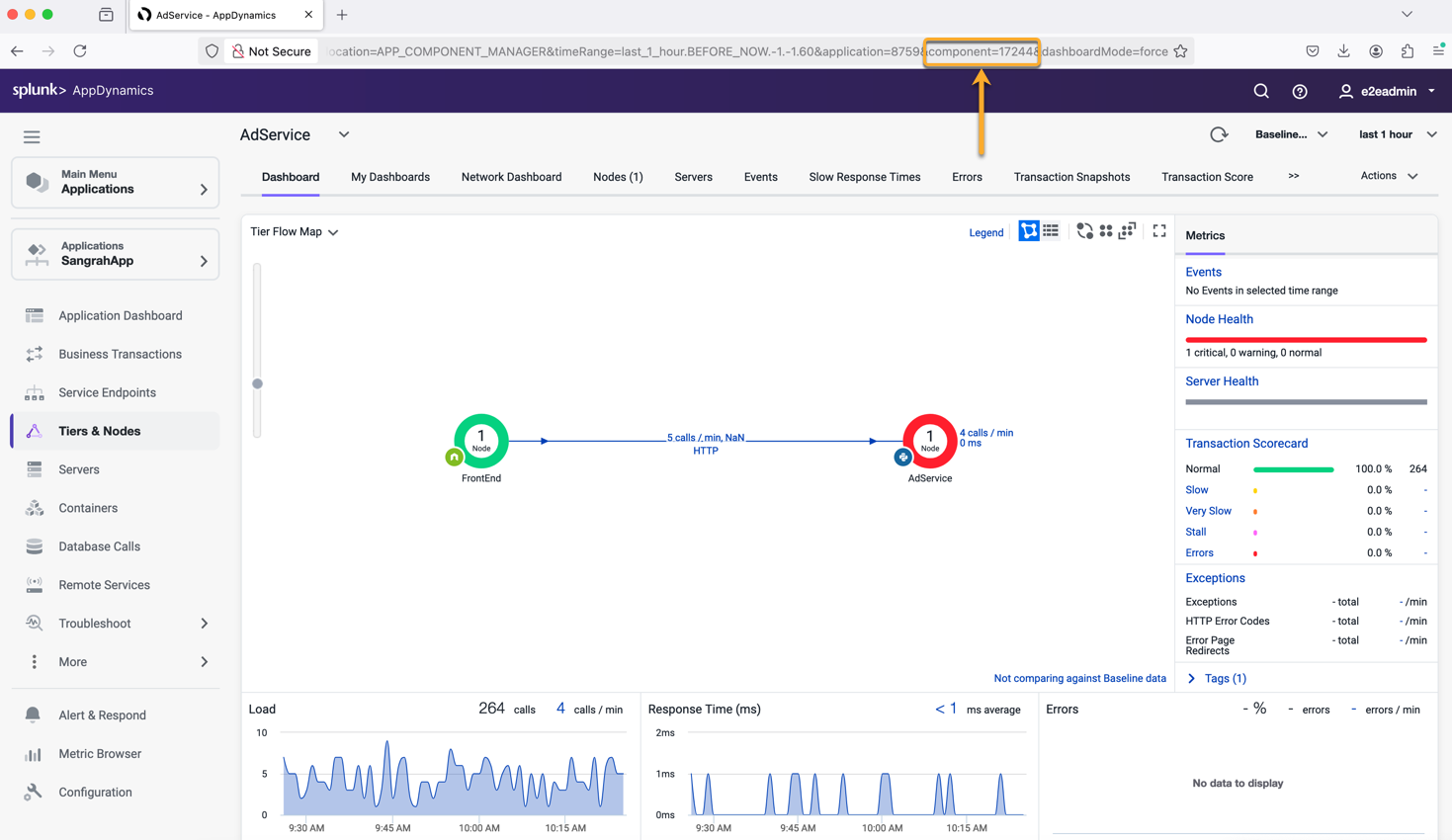This screenshot has width=1452, height=840.
Task: Click the Exceptions heading link
Action: (1215, 578)
